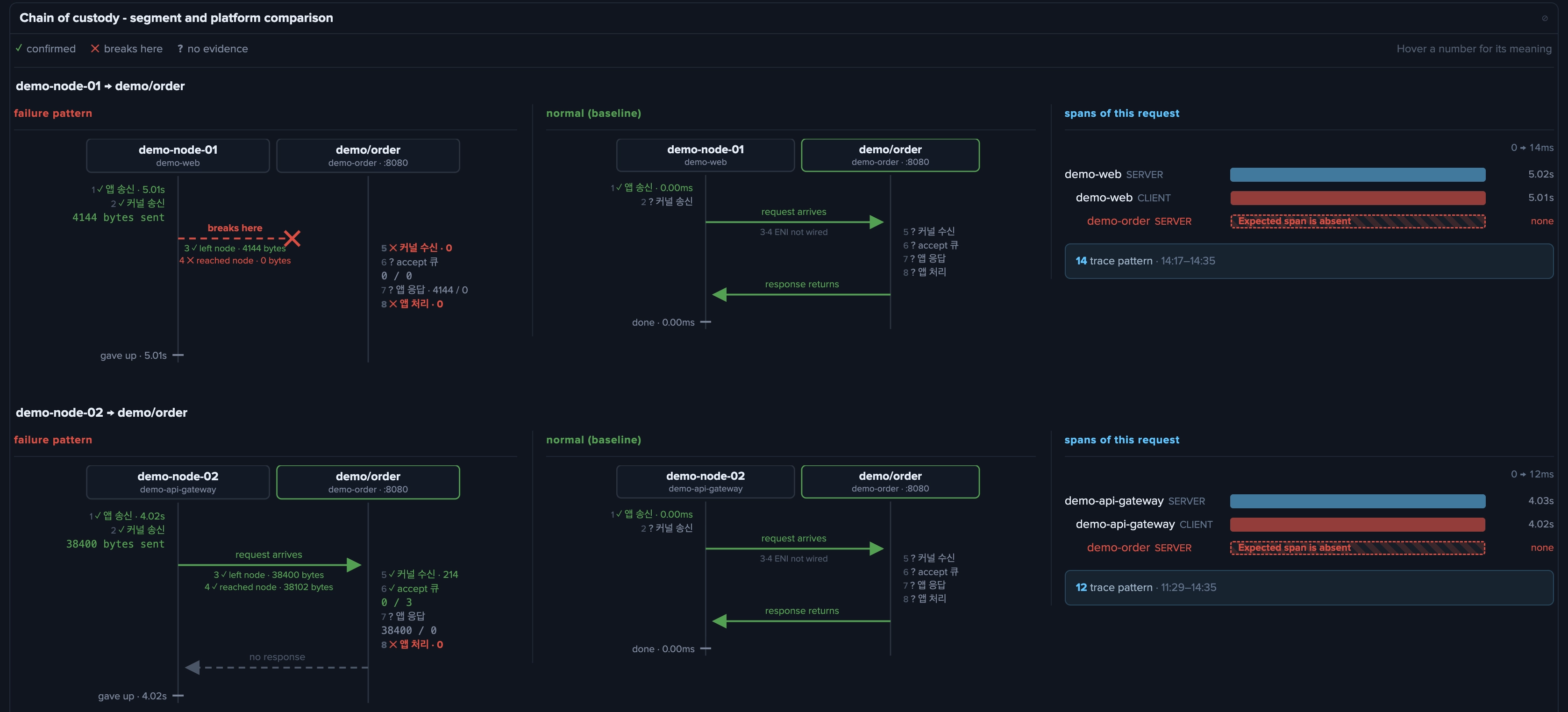Select demo-api-gateway CLIENT red span bar
This screenshot has height=712, width=1568.
[1357, 525]
